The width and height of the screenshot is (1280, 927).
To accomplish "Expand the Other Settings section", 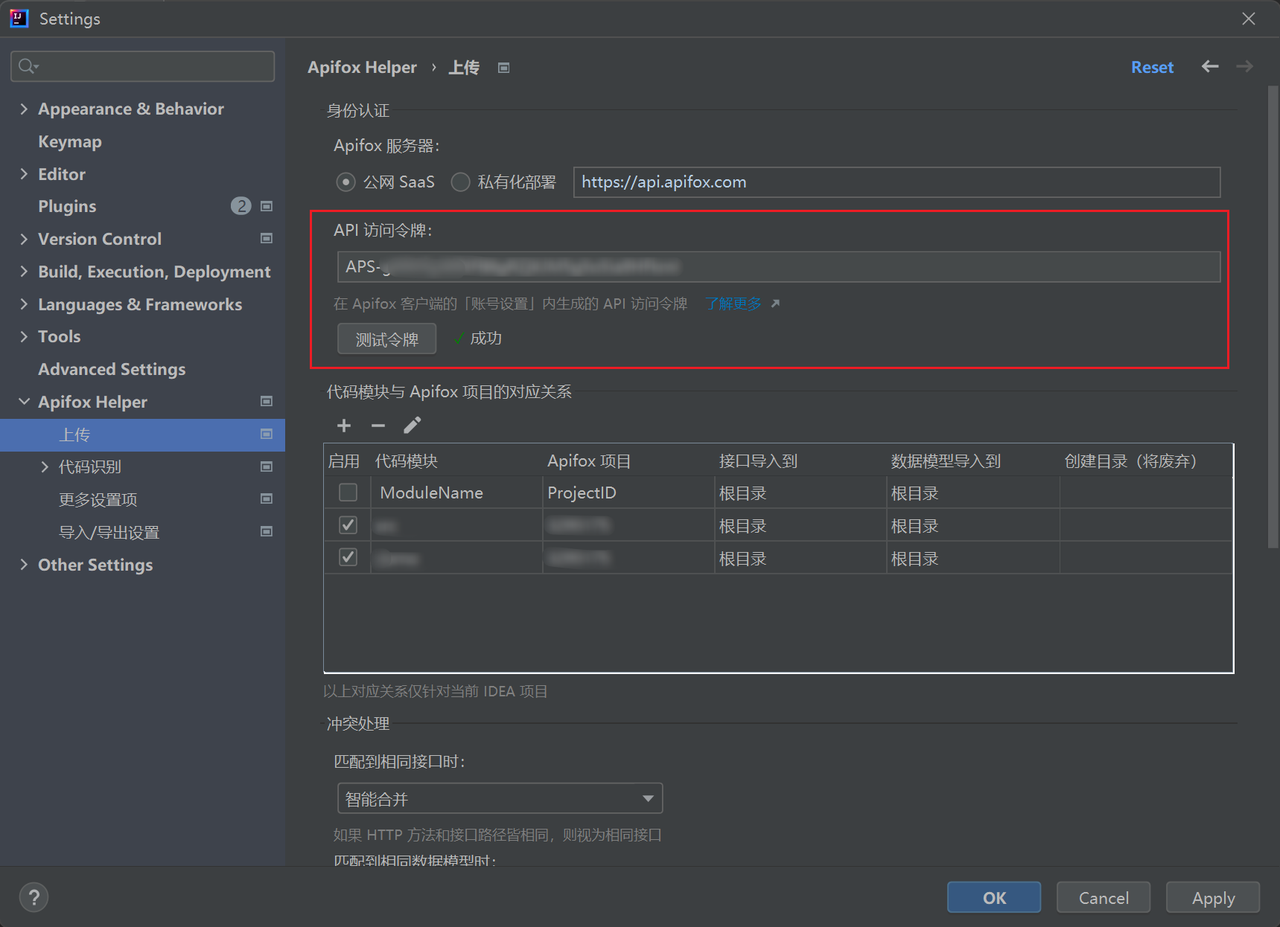I will click(x=24, y=564).
